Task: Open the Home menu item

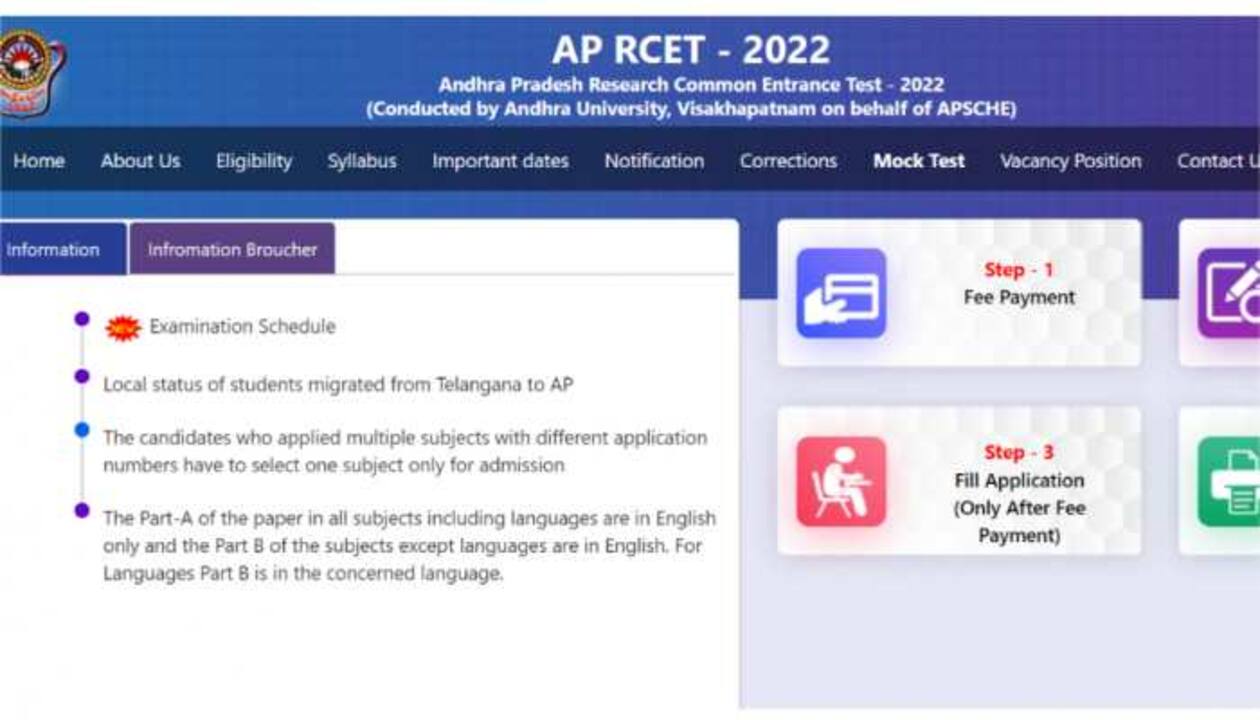Action: tap(39, 161)
